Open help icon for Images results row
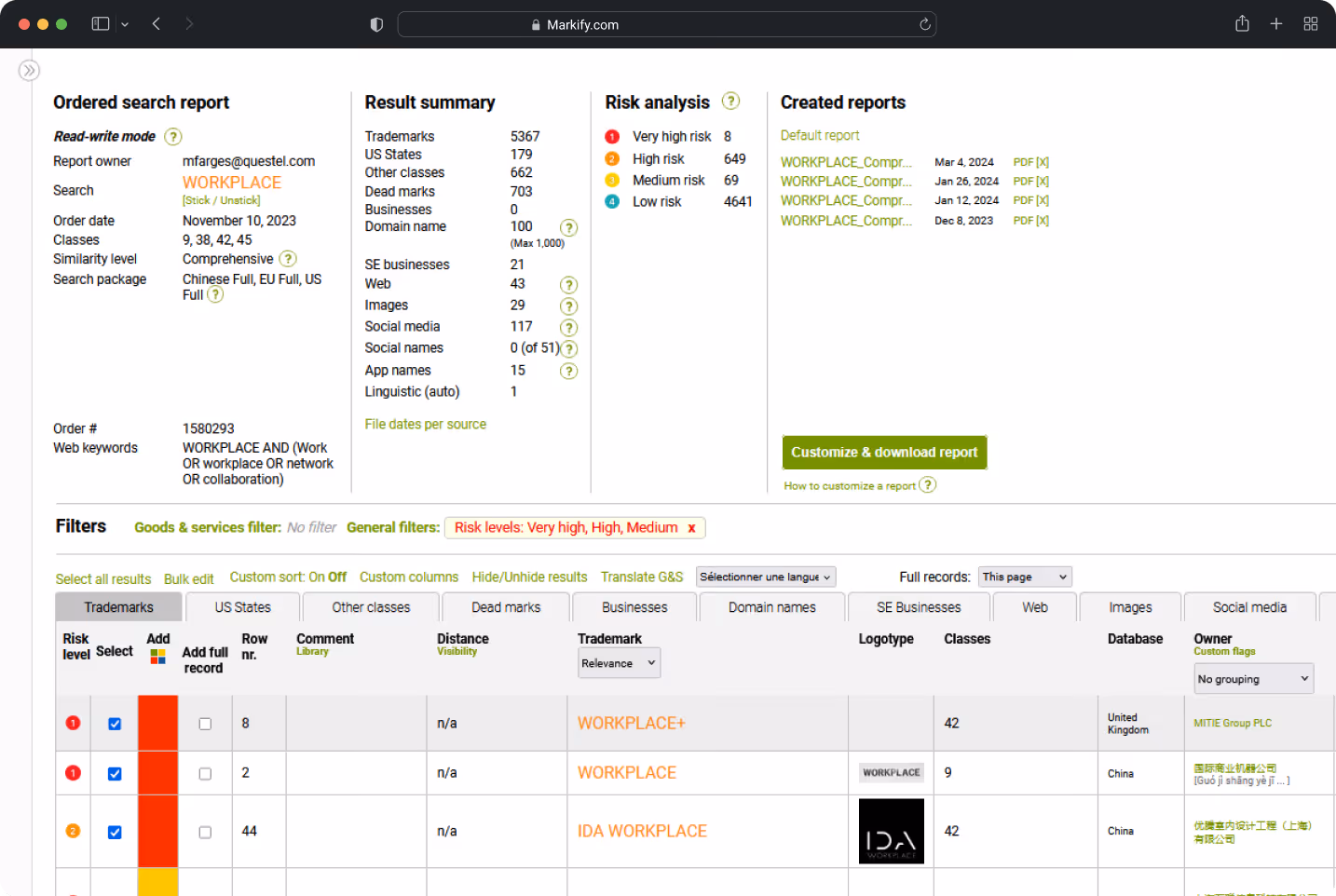This screenshot has width=1336, height=896. (x=568, y=306)
